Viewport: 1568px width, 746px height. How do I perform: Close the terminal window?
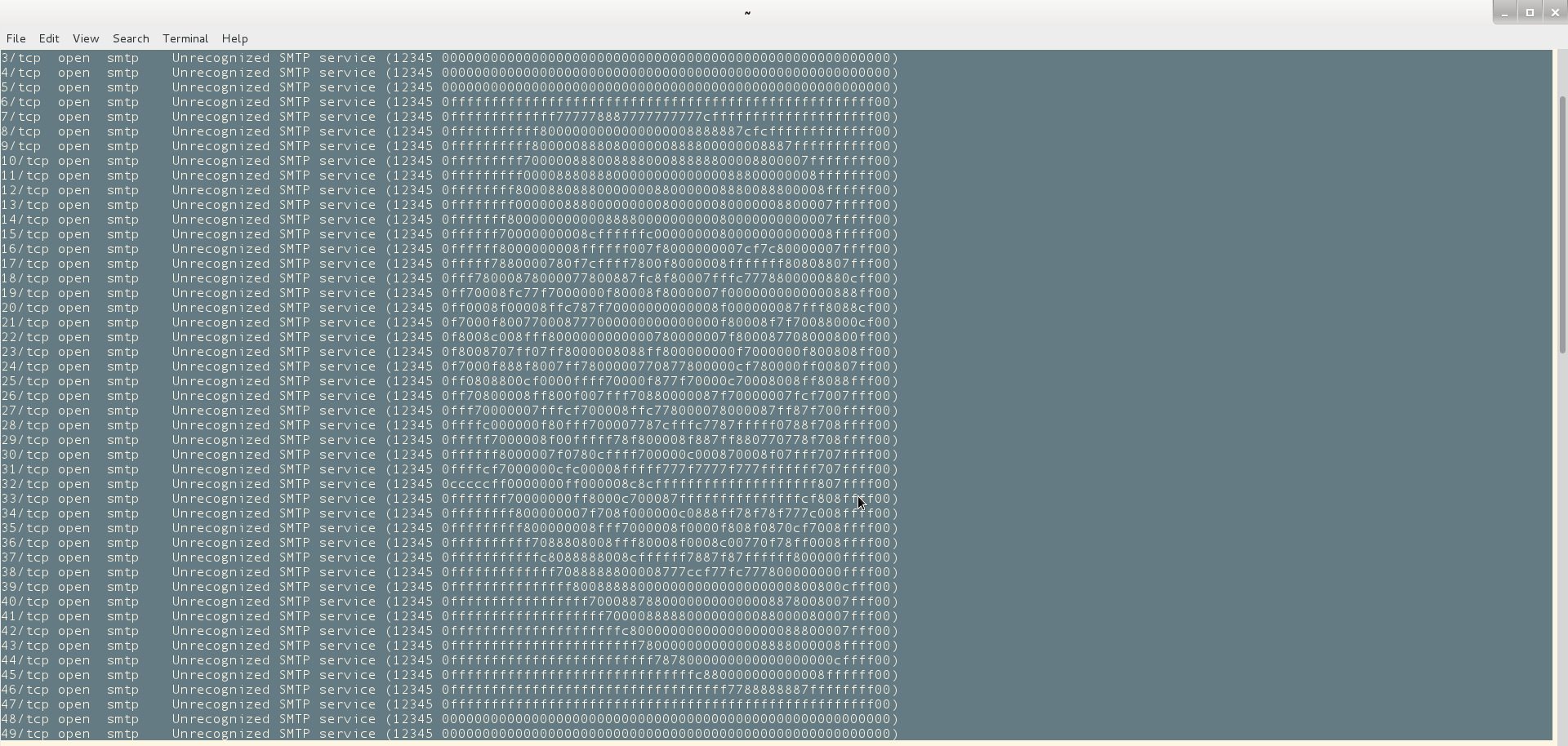pyautogui.click(x=1555, y=12)
